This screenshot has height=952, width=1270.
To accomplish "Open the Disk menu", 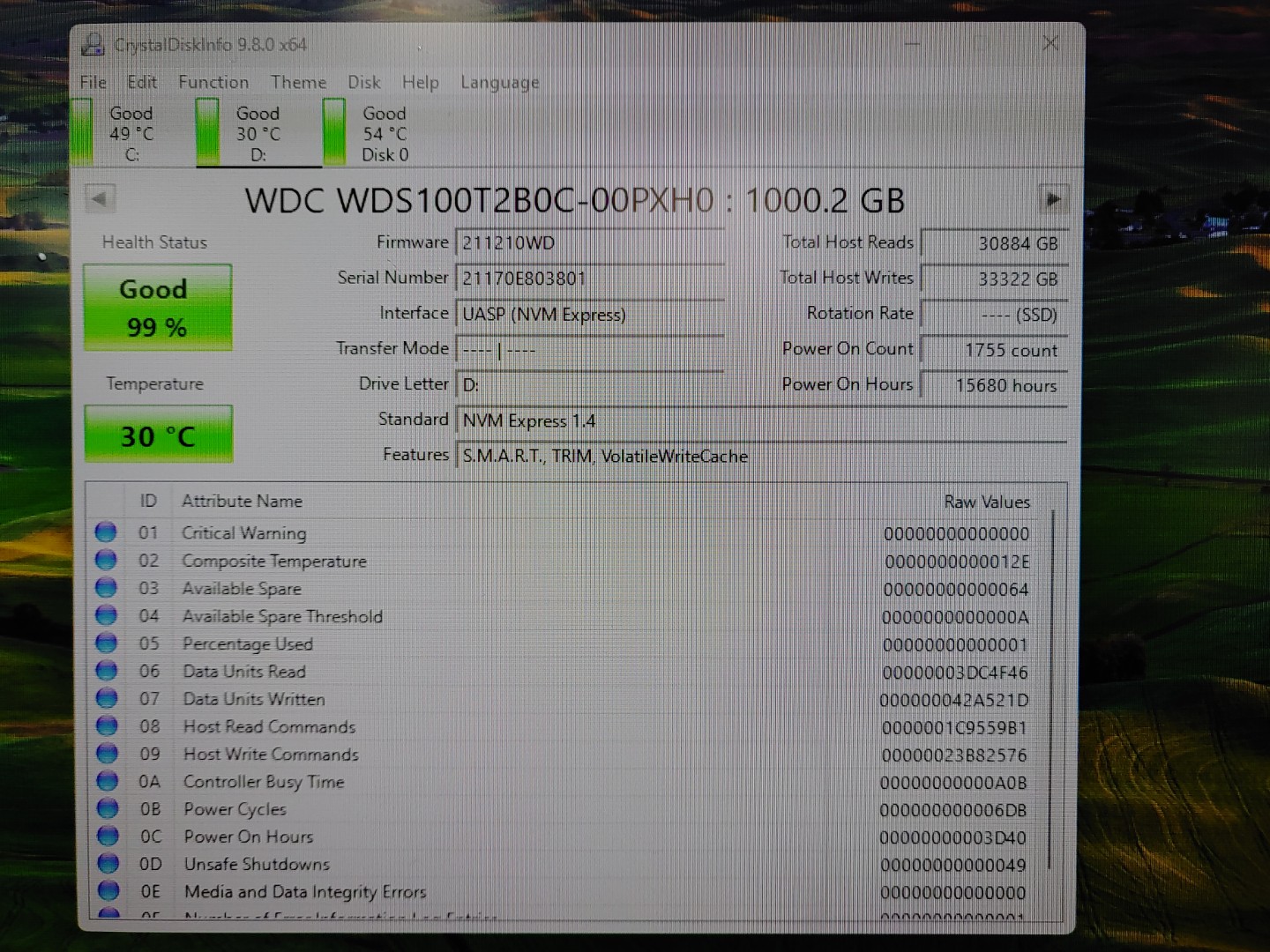I will click(364, 82).
